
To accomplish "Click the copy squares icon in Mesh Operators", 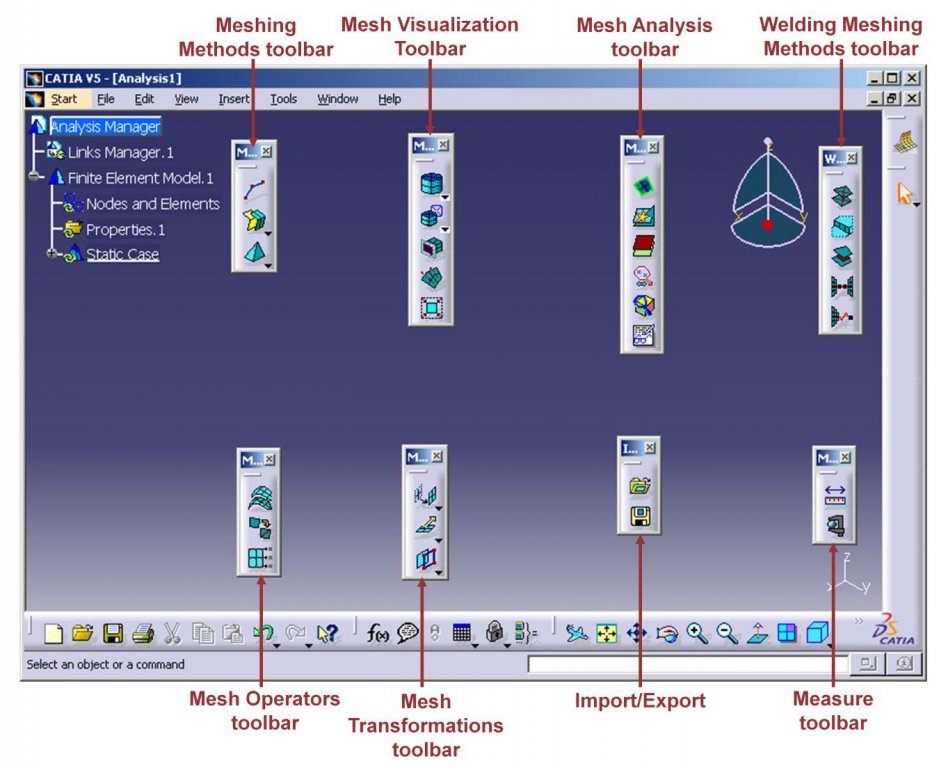I will (x=260, y=528).
